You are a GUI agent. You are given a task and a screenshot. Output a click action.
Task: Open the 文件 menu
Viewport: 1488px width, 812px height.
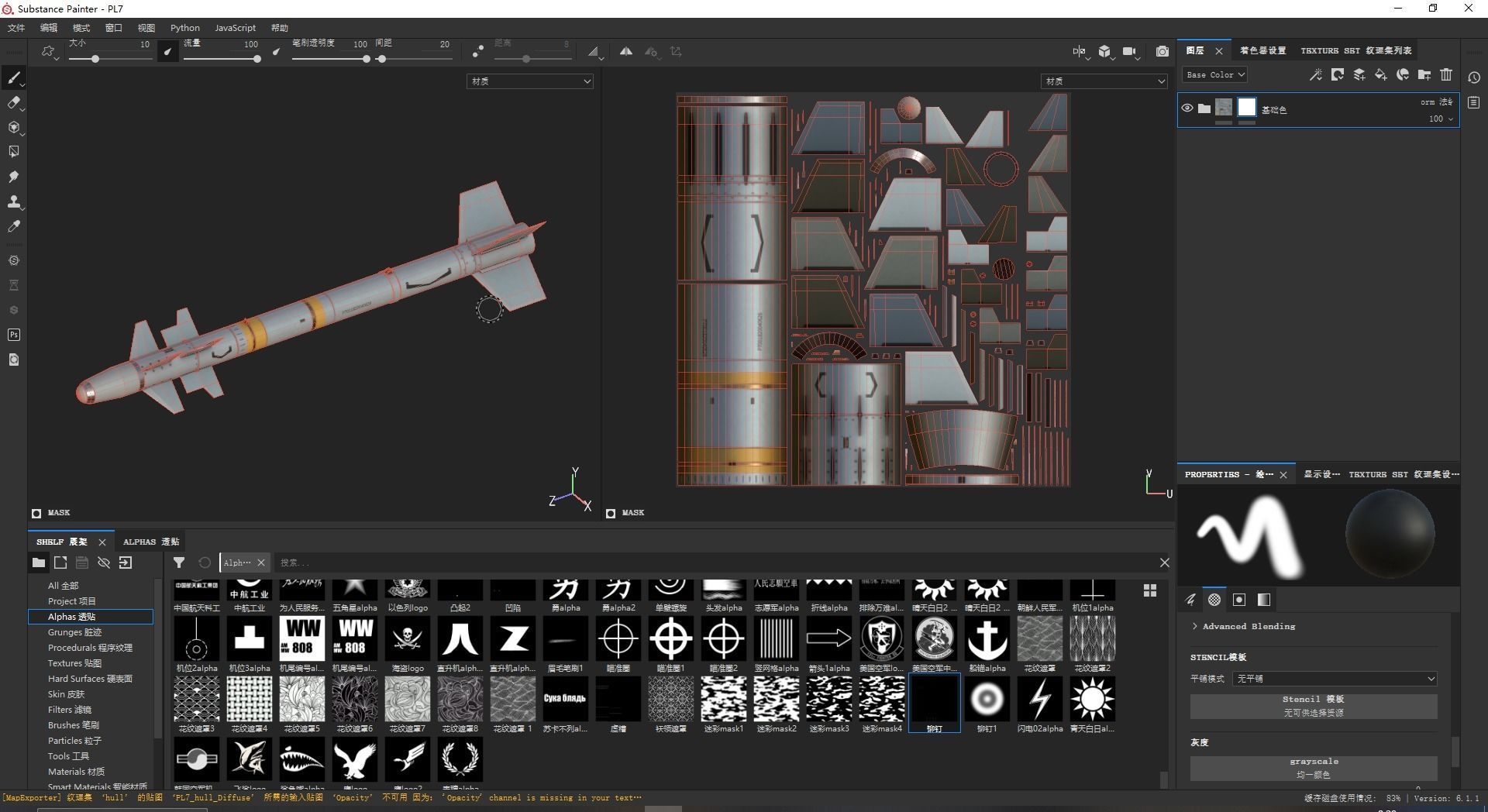click(x=16, y=28)
